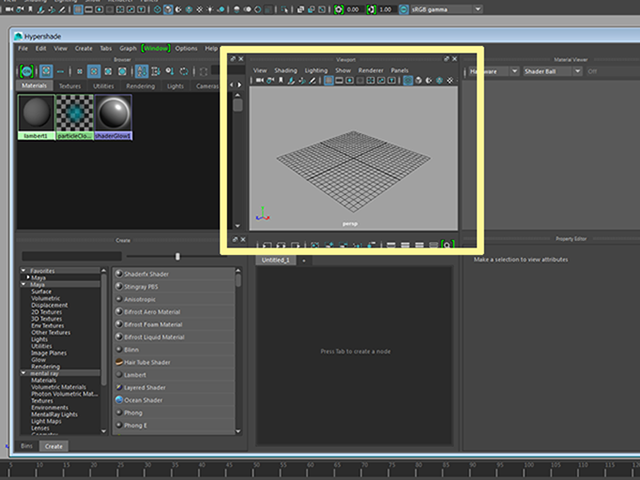Switch to the Utilities tab in Browser

click(103, 86)
